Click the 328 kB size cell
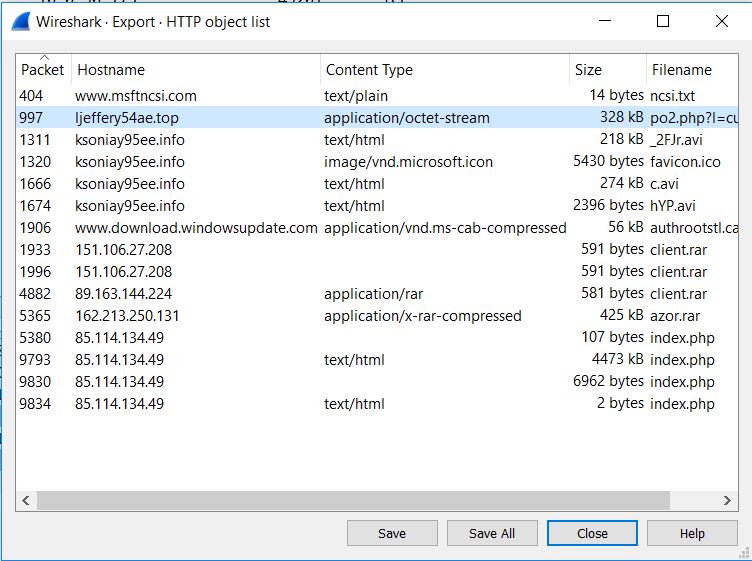Image resolution: width=752 pixels, height=561 pixels. click(622, 117)
